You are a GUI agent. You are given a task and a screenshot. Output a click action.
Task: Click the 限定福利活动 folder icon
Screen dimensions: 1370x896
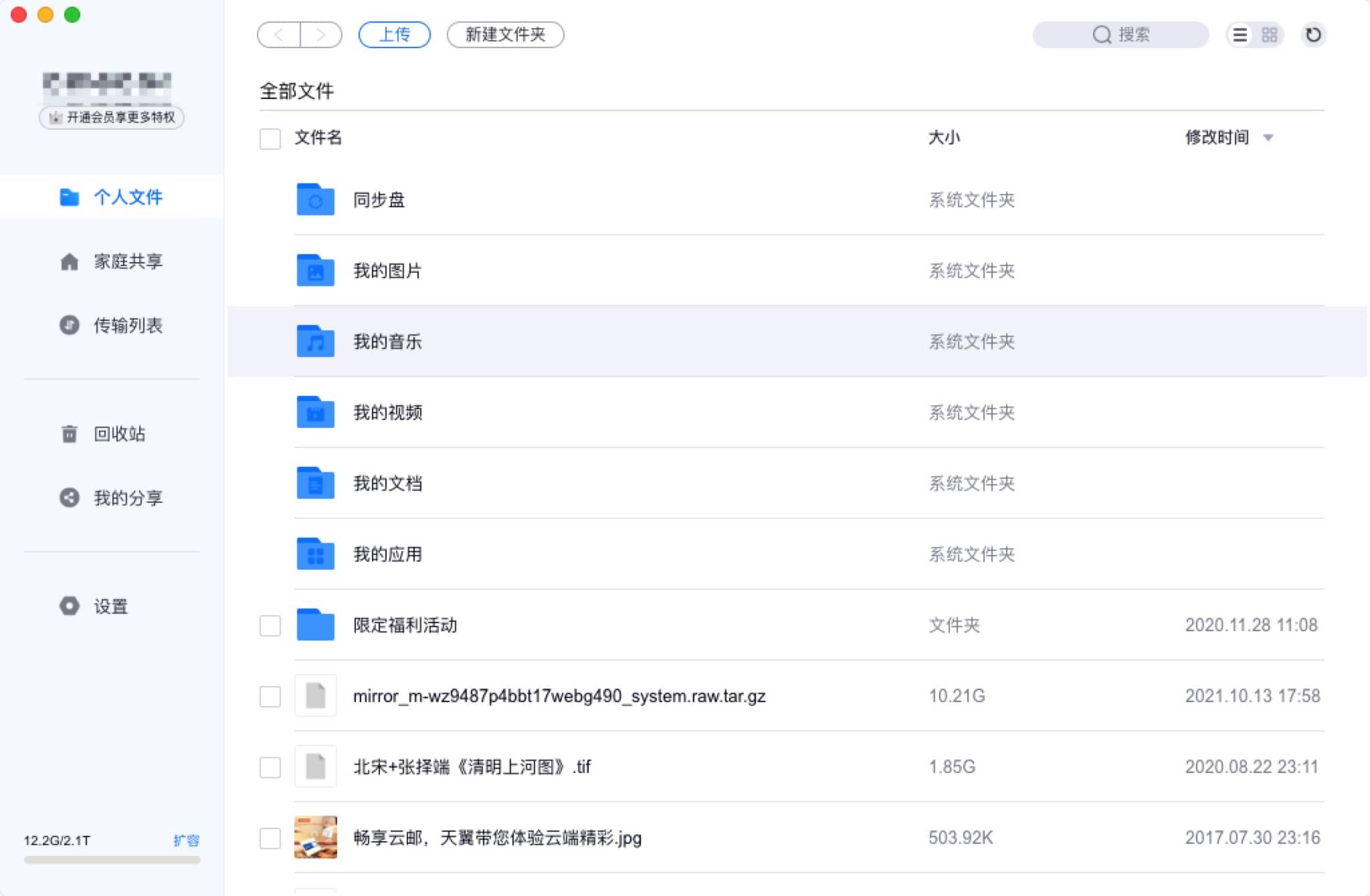316,625
